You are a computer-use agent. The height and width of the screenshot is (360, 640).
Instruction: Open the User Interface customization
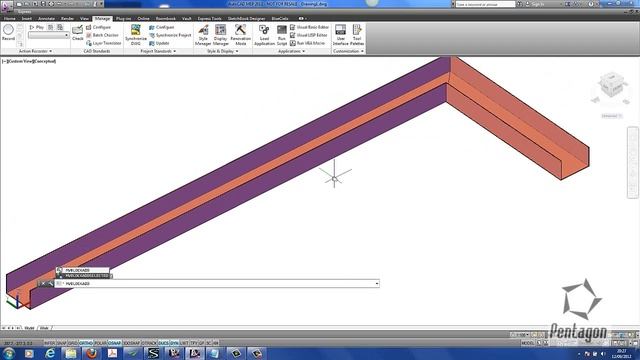pyautogui.click(x=340, y=35)
